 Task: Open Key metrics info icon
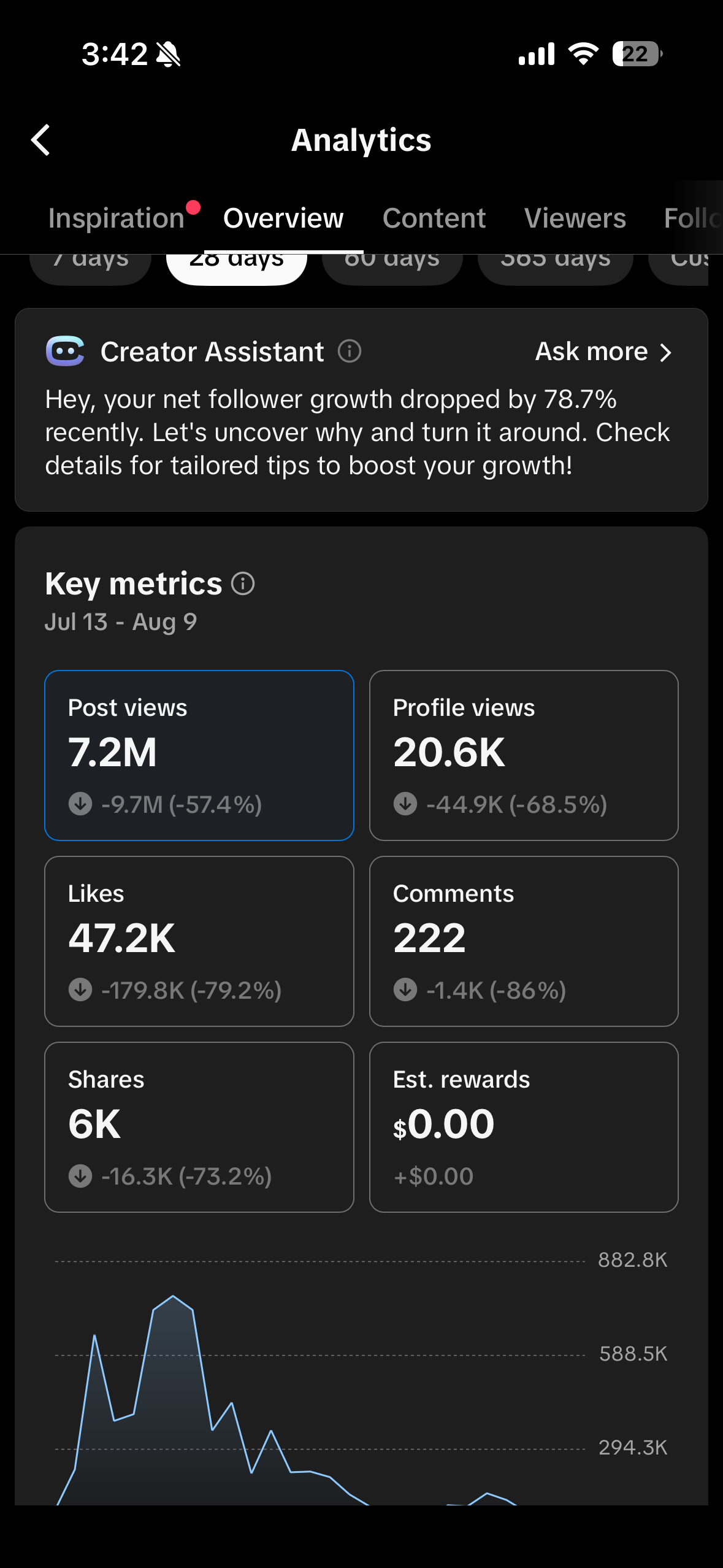pos(243,583)
